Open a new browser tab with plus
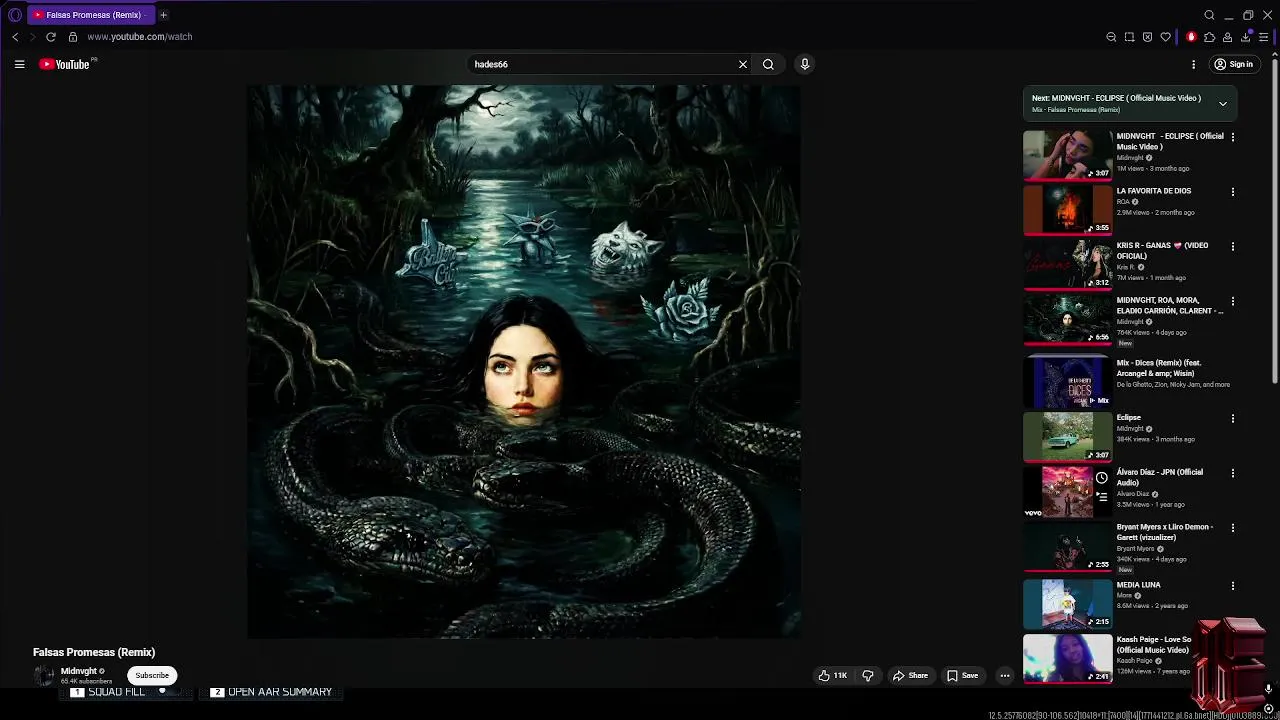1280x720 pixels. pyautogui.click(x=163, y=15)
